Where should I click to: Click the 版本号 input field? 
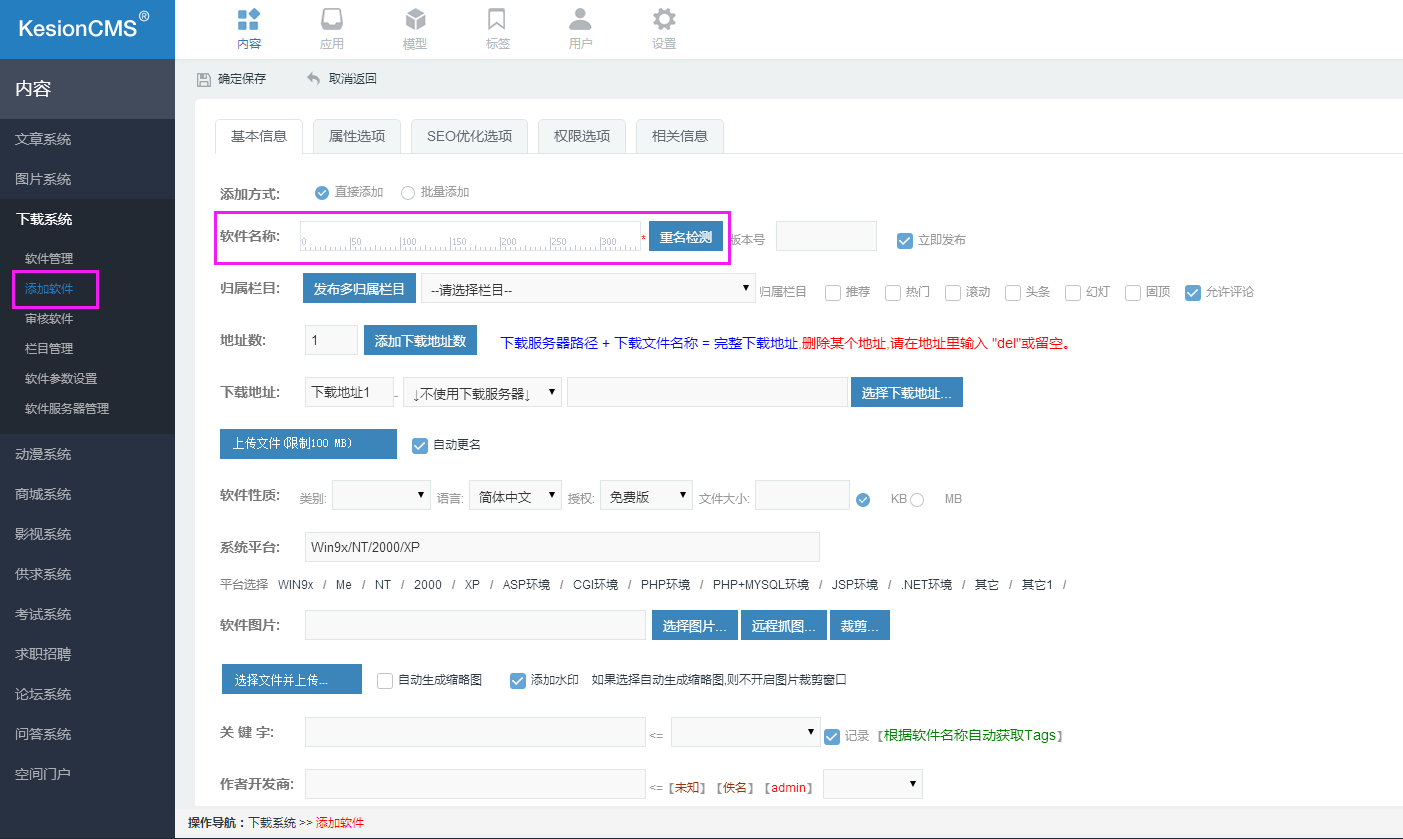click(826, 236)
